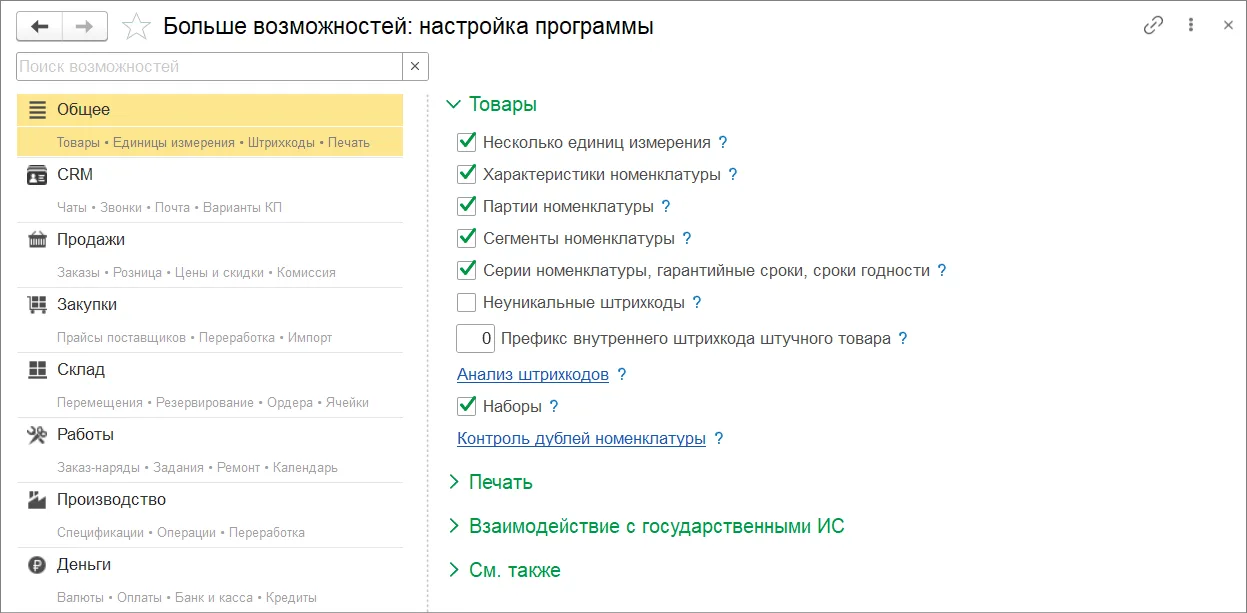Click the Деньги ruble coin icon

click(37, 565)
